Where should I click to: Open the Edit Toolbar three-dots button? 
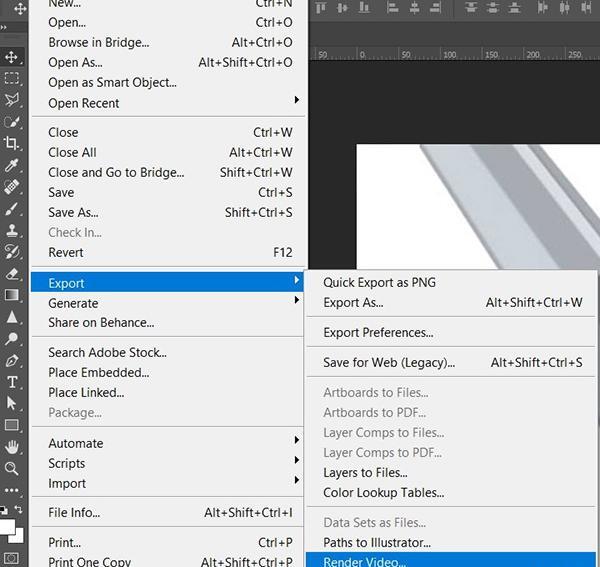[11, 490]
